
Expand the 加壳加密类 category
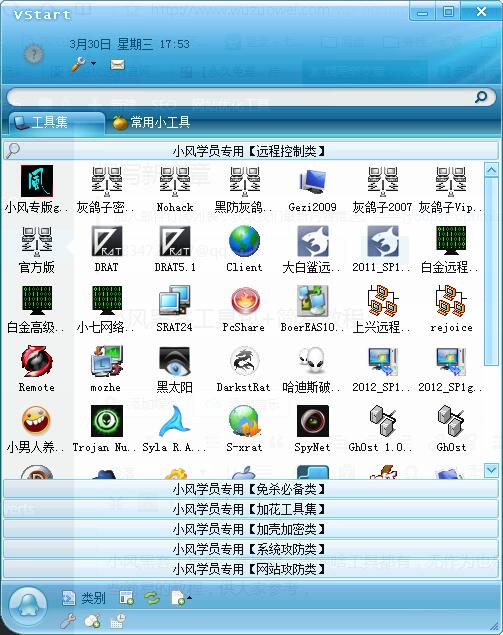(251, 529)
